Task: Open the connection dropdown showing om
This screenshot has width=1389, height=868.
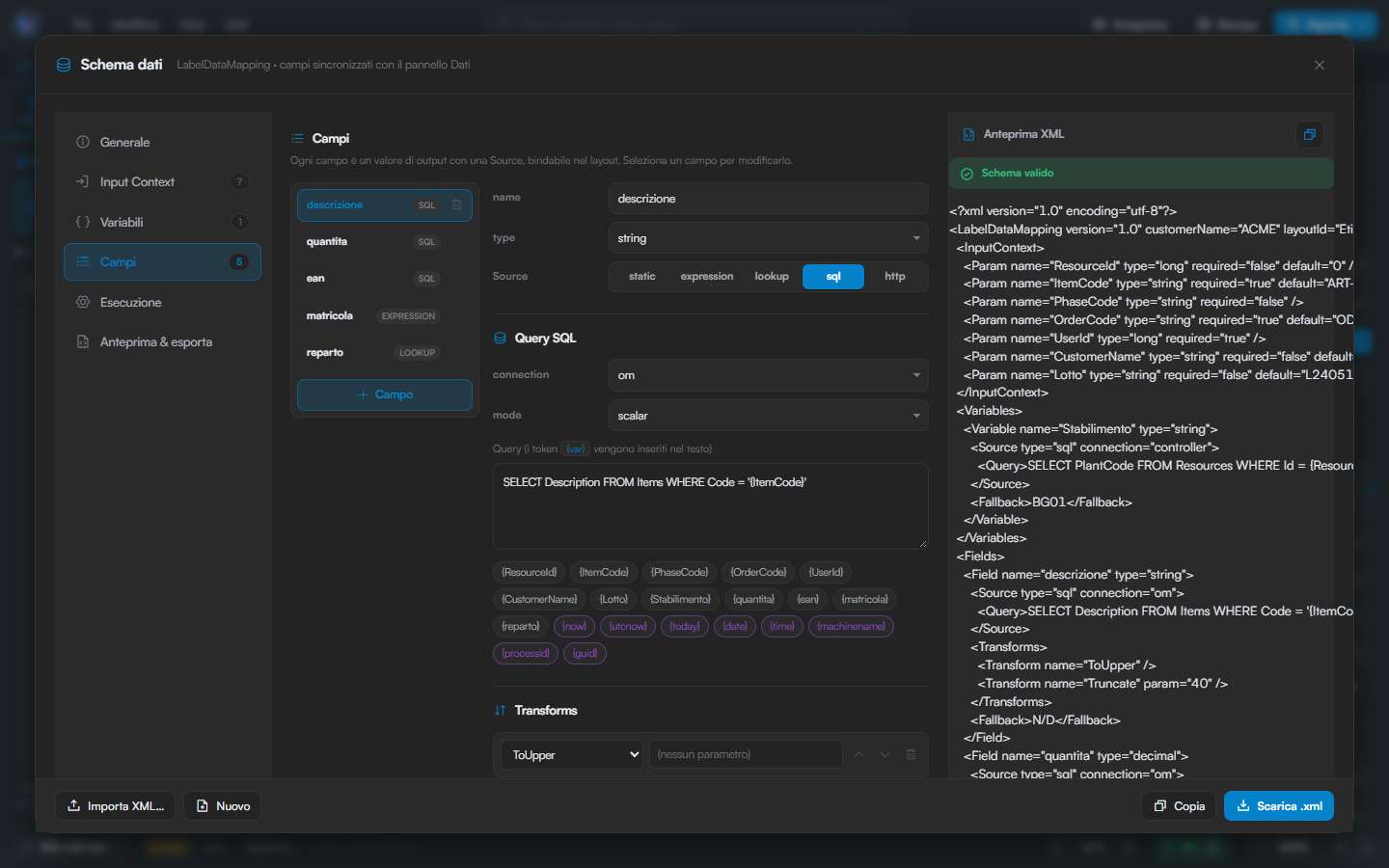Action: 769,375
